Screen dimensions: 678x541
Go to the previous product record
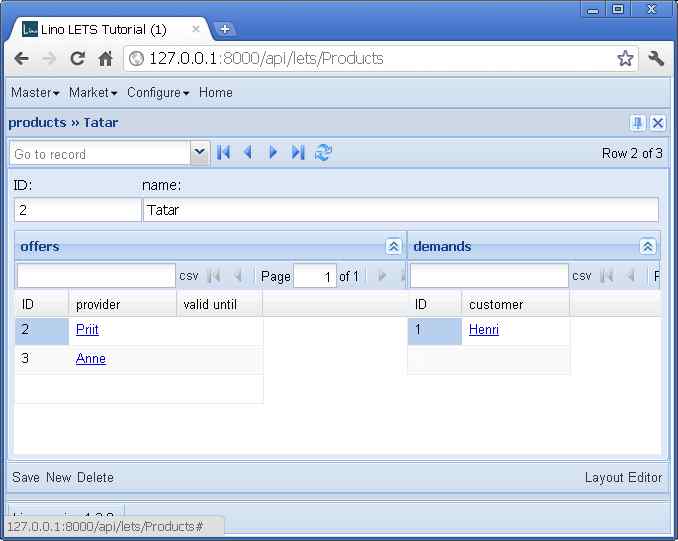pyautogui.click(x=248, y=152)
